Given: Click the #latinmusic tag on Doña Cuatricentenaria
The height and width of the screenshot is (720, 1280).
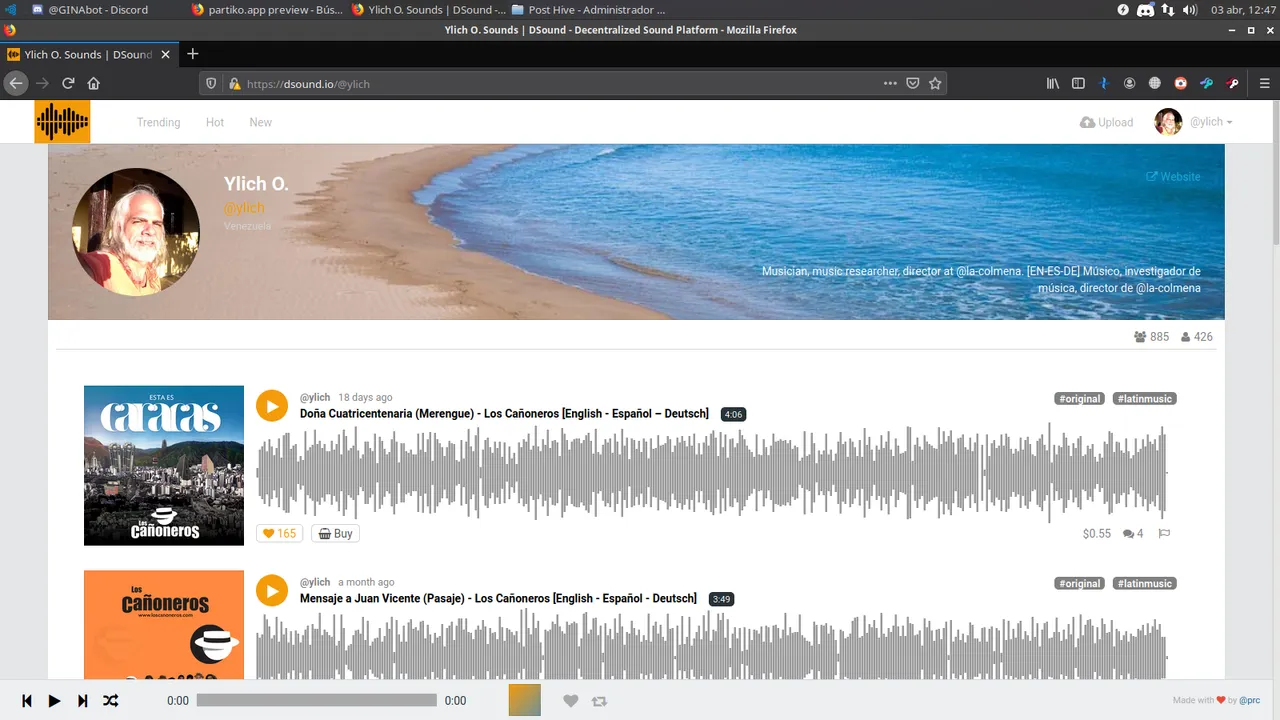Looking at the screenshot, I should tap(1144, 399).
